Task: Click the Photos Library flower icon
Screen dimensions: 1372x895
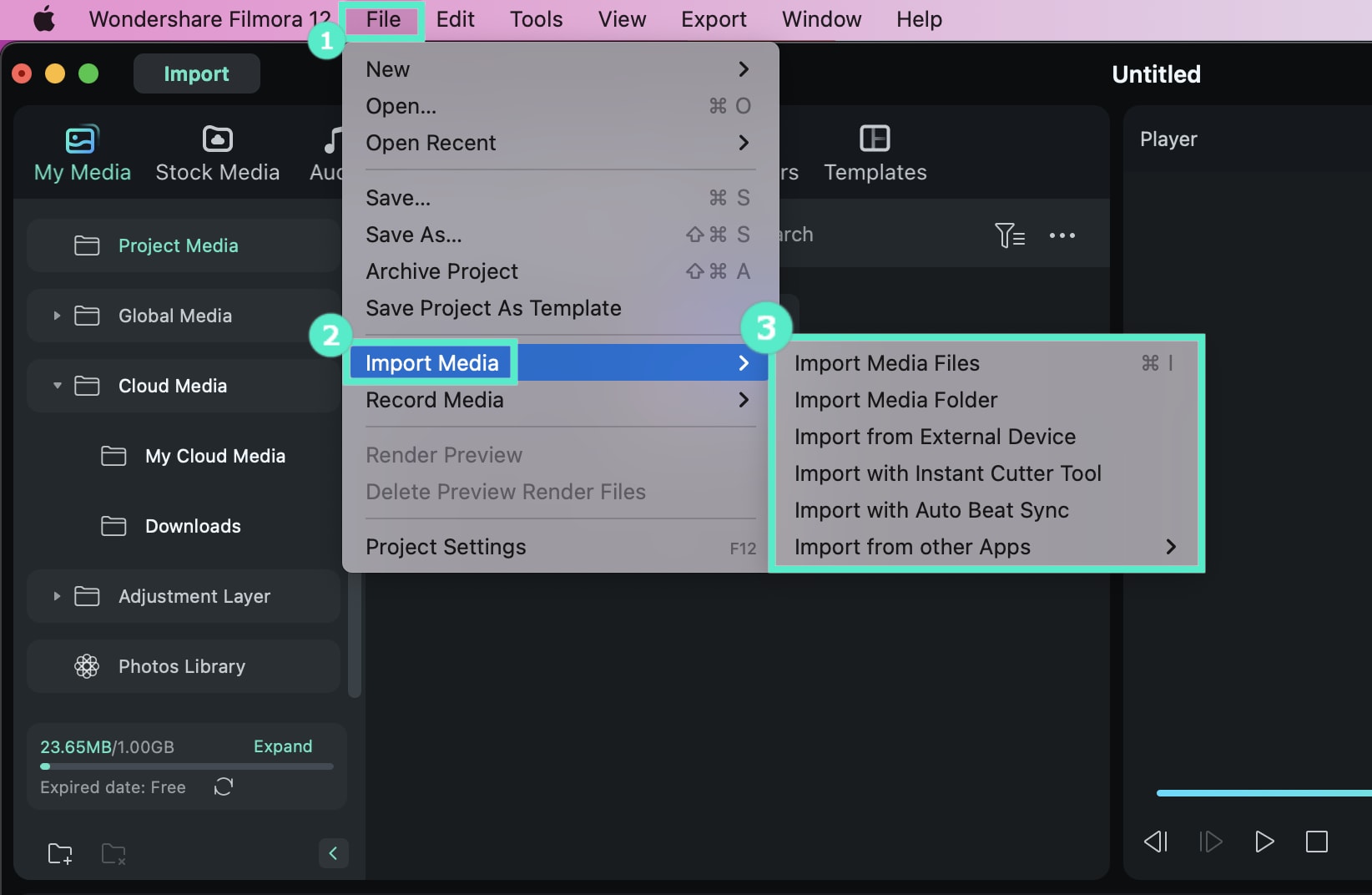Action: click(x=87, y=666)
